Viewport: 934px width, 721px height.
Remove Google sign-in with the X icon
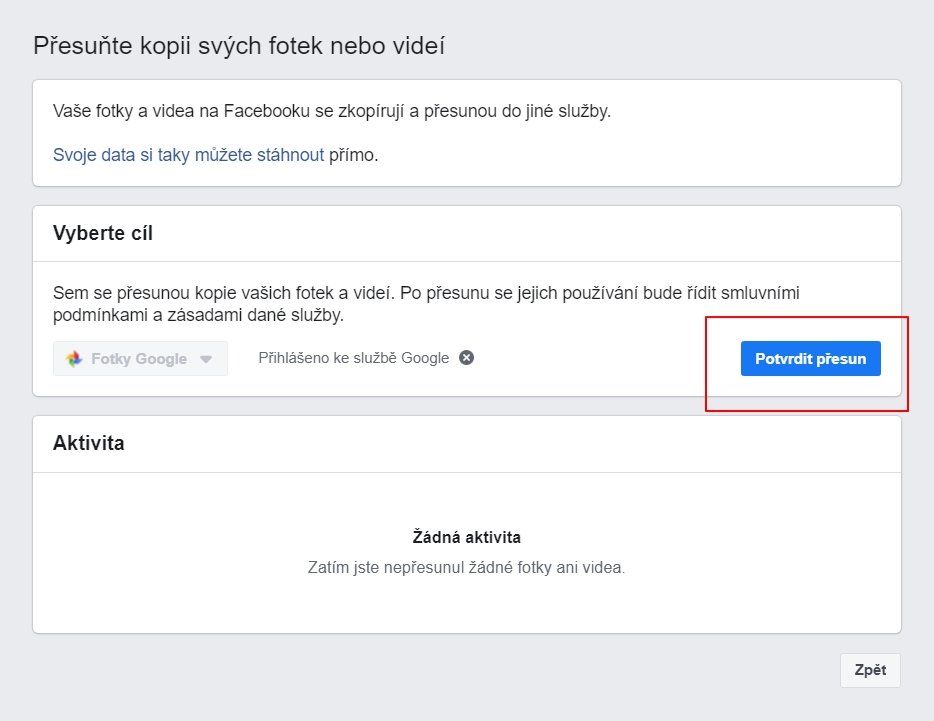(466, 358)
